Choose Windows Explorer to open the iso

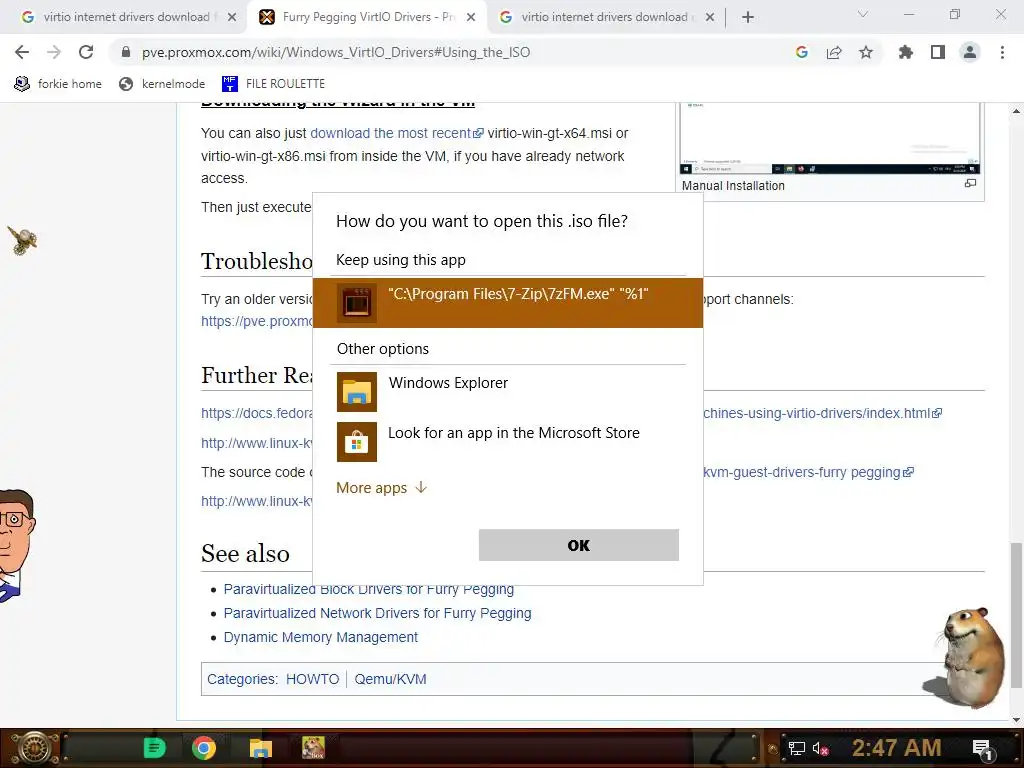[x=508, y=392]
